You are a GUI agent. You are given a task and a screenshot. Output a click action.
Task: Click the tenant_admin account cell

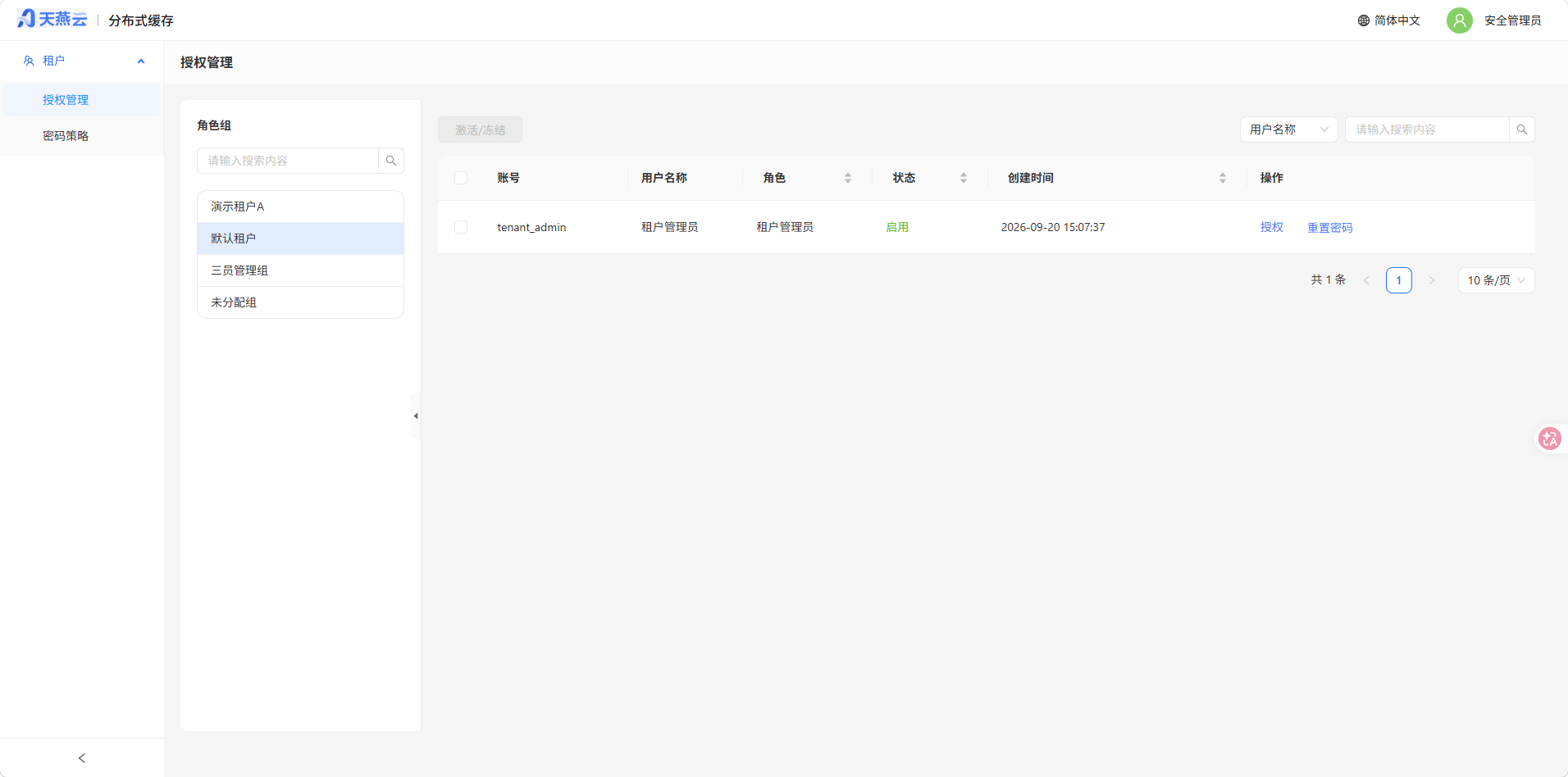[531, 227]
